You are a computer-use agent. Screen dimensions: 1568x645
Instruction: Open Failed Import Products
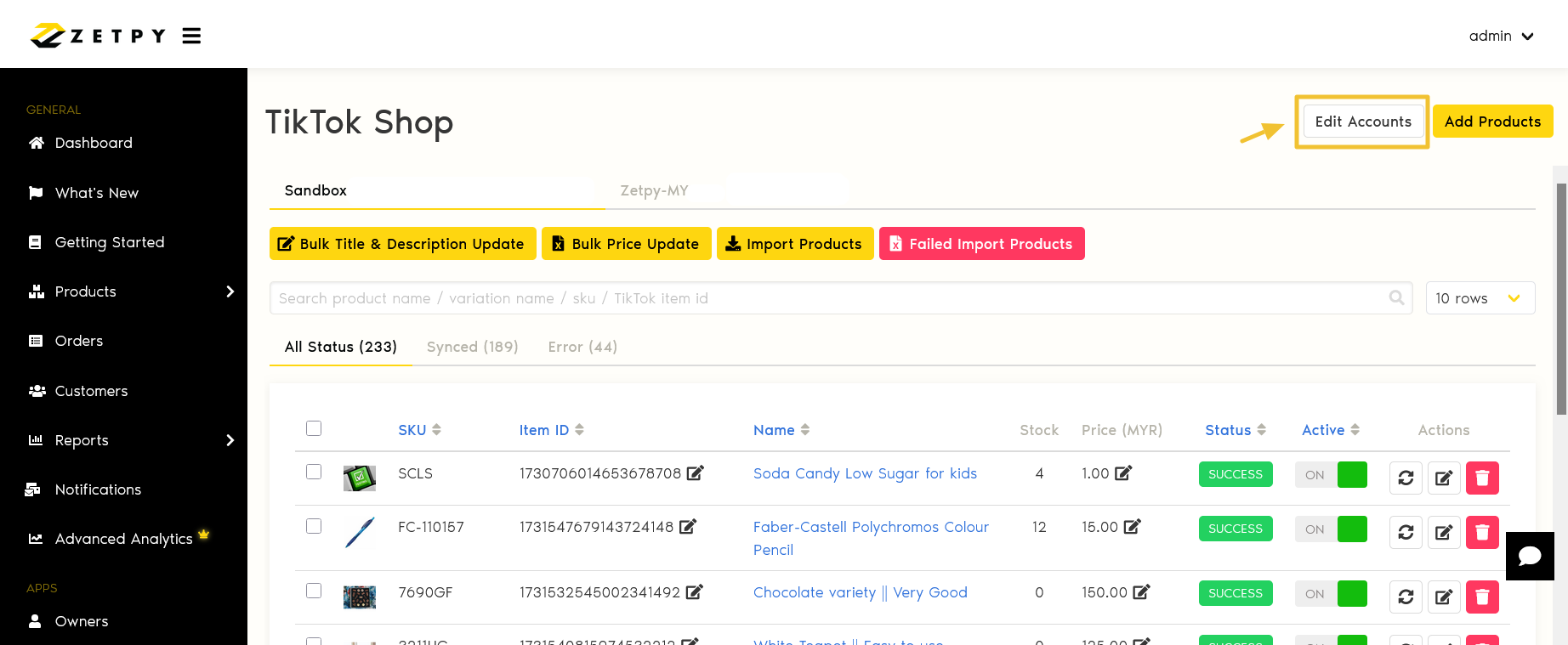(982, 244)
